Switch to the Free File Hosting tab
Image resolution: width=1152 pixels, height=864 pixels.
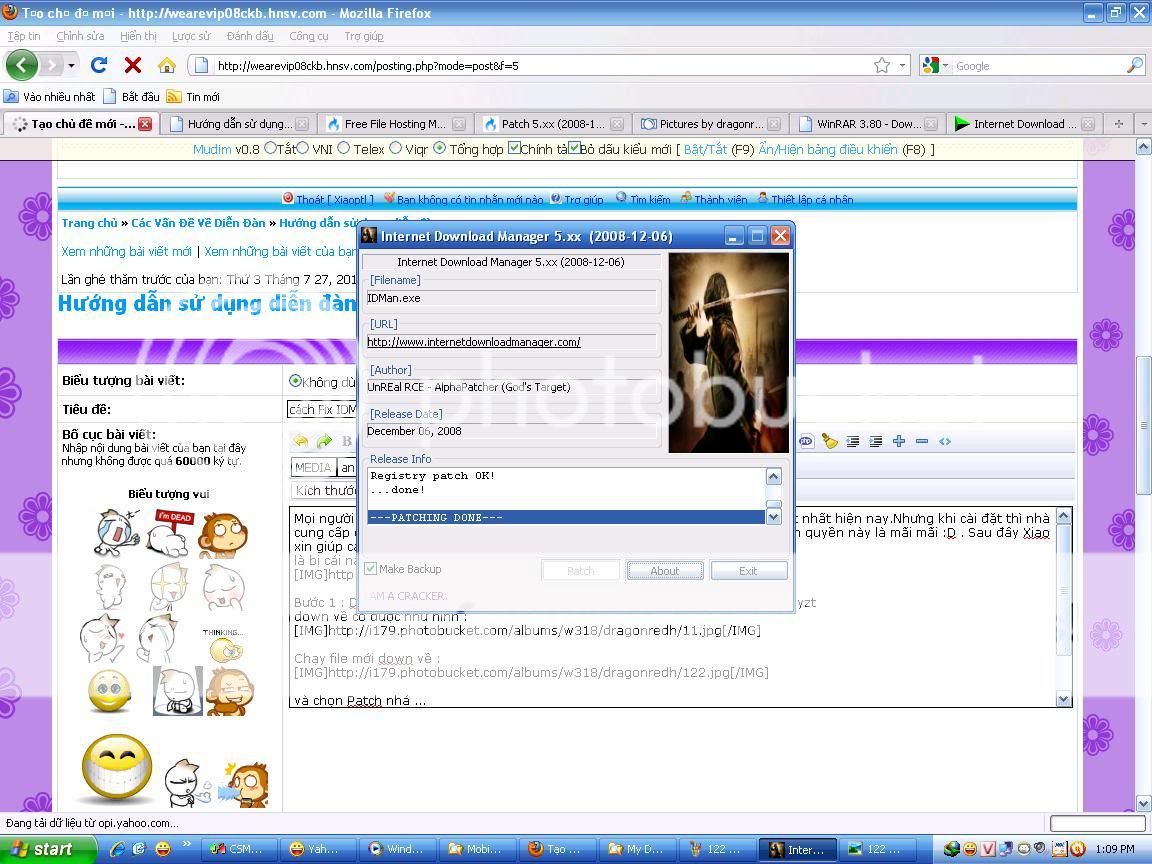click(396, 123)
